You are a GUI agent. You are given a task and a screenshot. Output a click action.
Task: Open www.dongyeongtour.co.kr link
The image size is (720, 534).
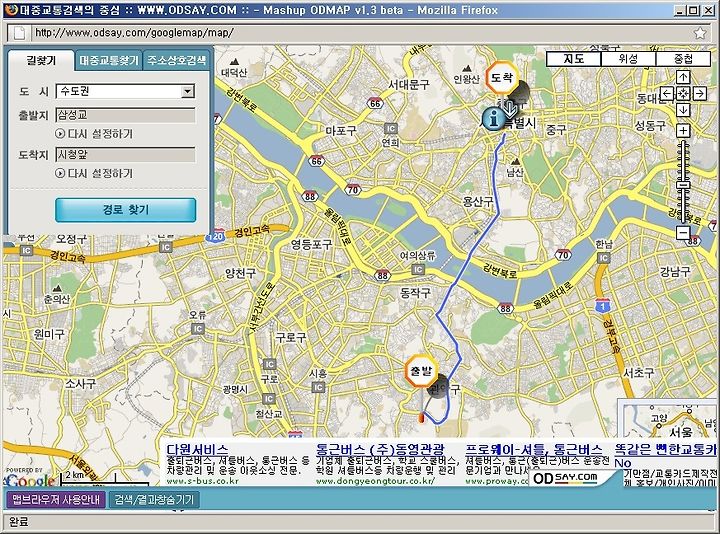(x=375, y=481)
